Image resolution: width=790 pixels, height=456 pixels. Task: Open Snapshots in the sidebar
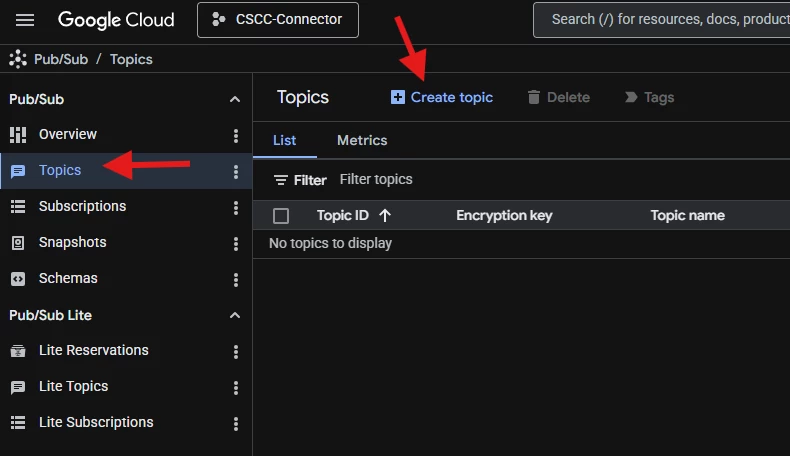(x=73, y=242)
